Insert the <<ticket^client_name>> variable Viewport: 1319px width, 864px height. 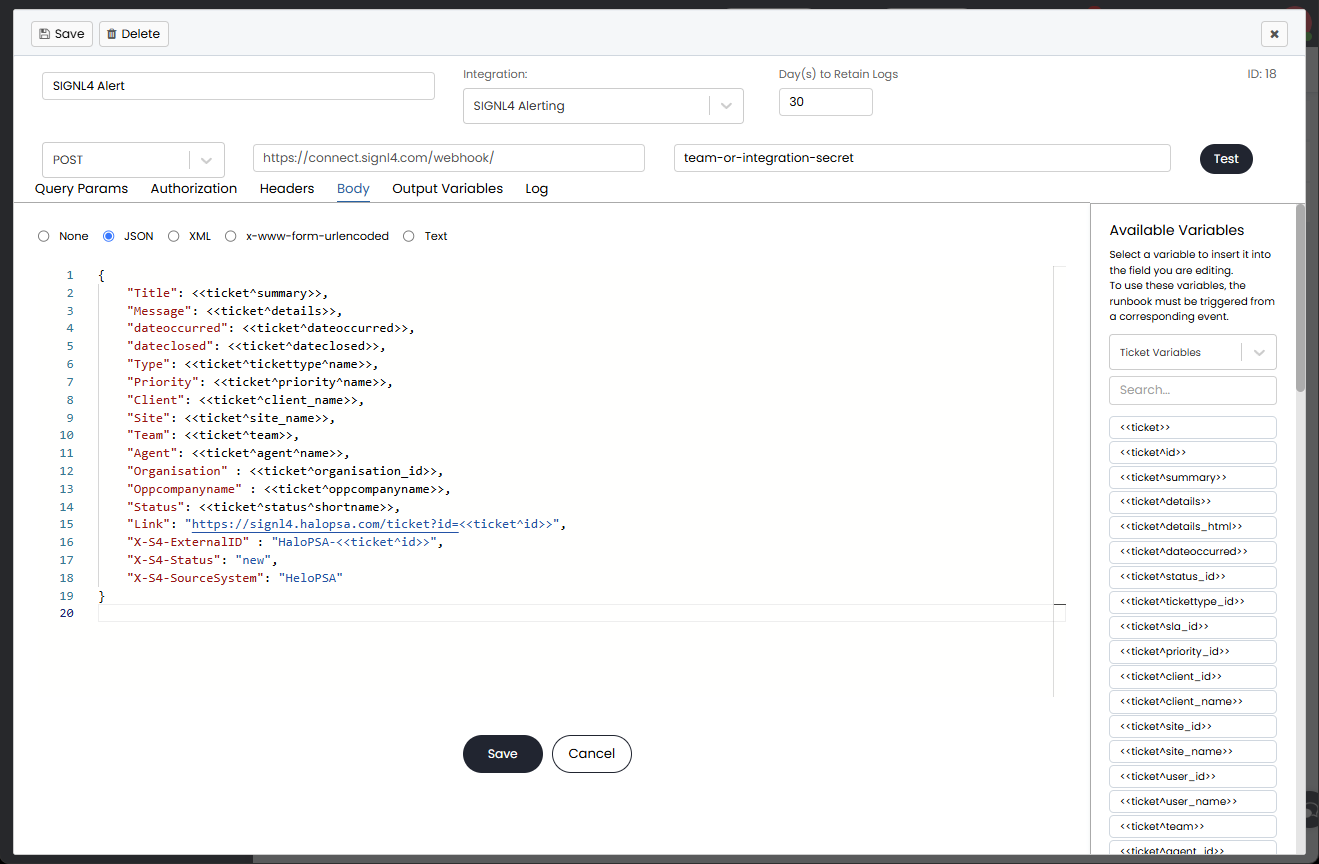pos(1193,702)
